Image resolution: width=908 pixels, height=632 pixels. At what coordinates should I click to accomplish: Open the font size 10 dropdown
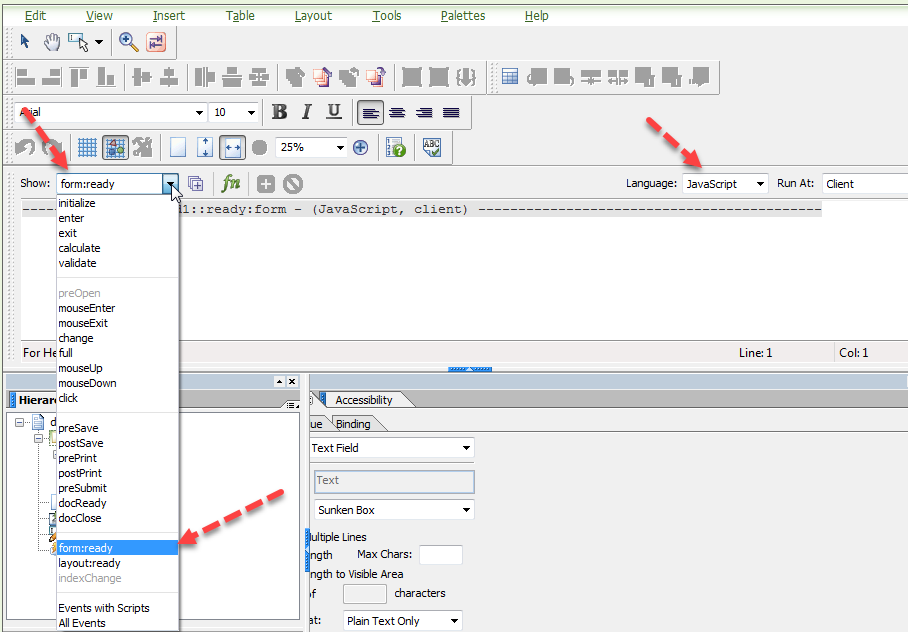pos(251,112)
